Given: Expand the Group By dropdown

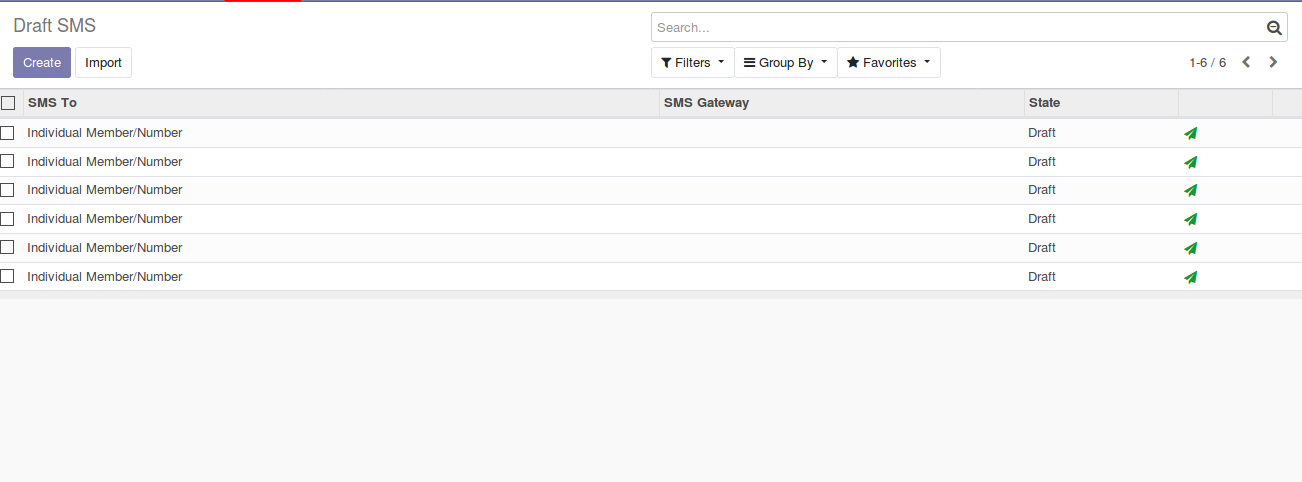Looking at the screenshot, I should pos(785,63).
